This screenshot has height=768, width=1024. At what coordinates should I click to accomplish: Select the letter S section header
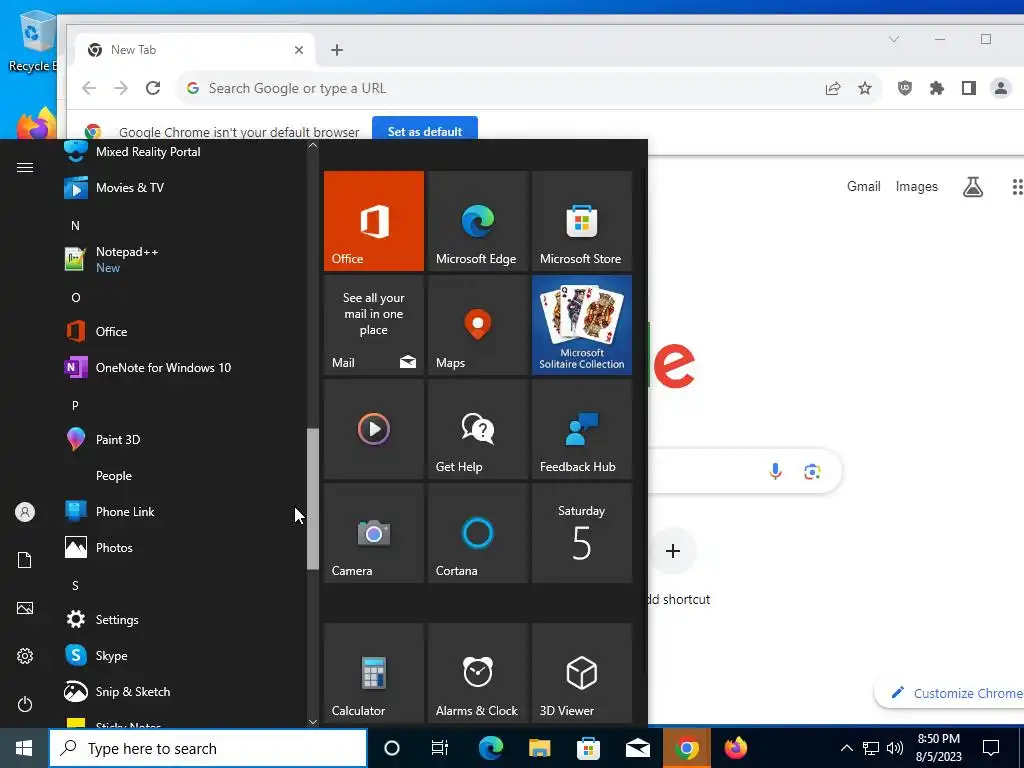(x=75, y=586)
